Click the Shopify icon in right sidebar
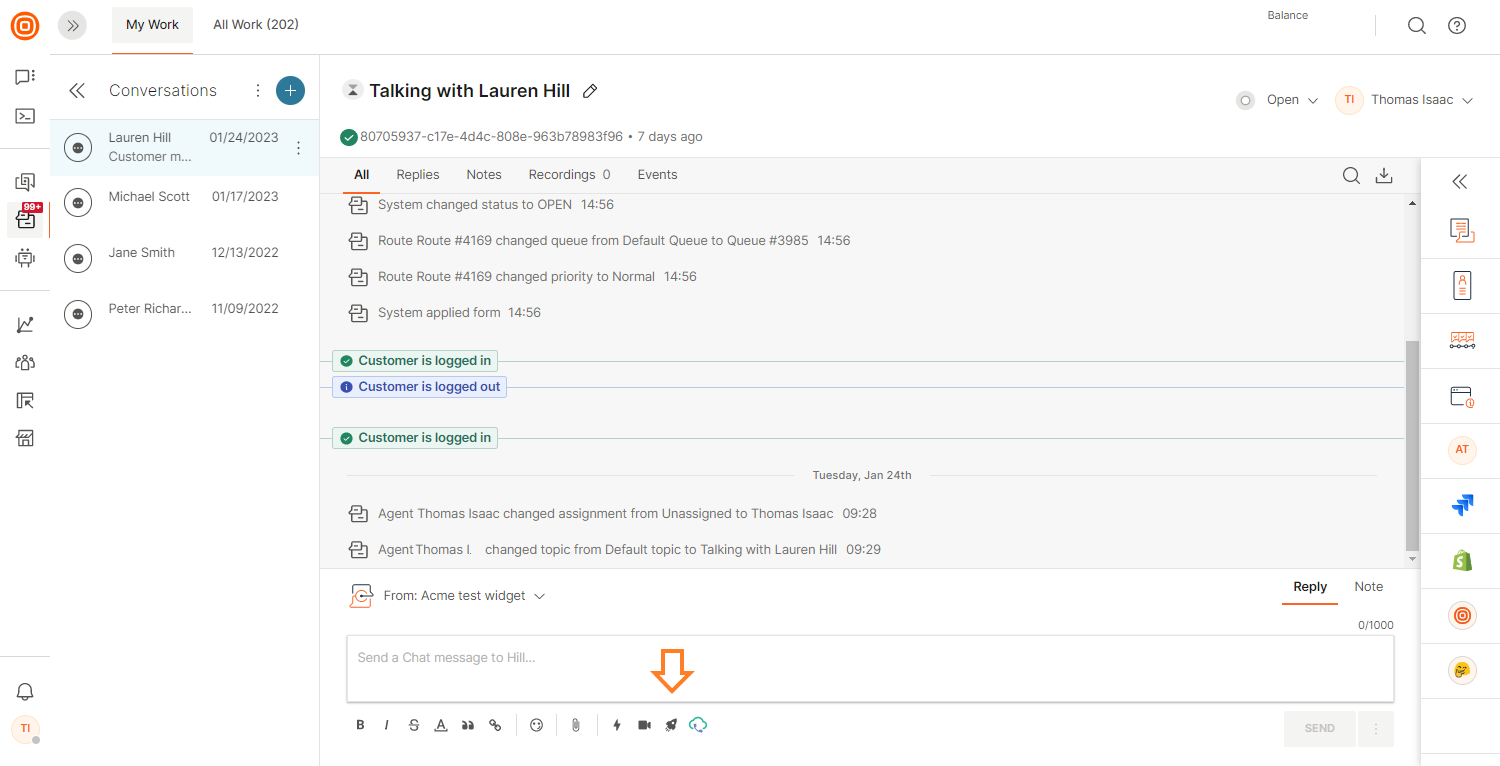The height and width of the screenshot is (766, 1500). [1462, 561]
